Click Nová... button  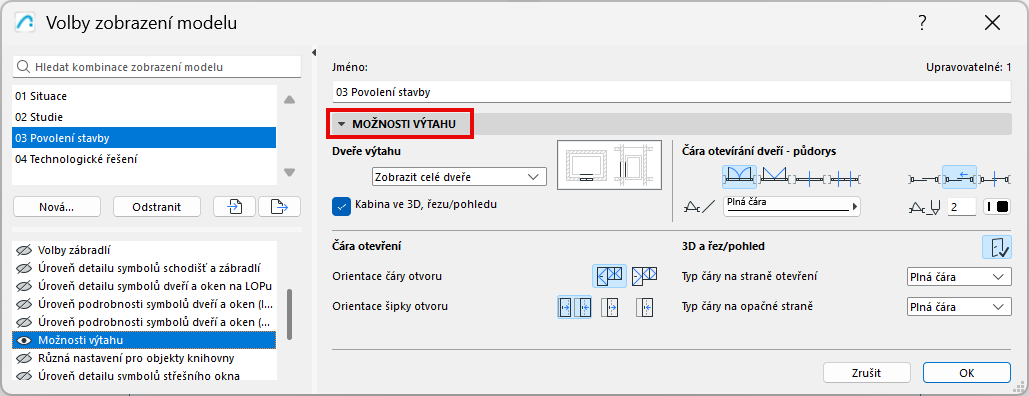[x=56, y=206]
